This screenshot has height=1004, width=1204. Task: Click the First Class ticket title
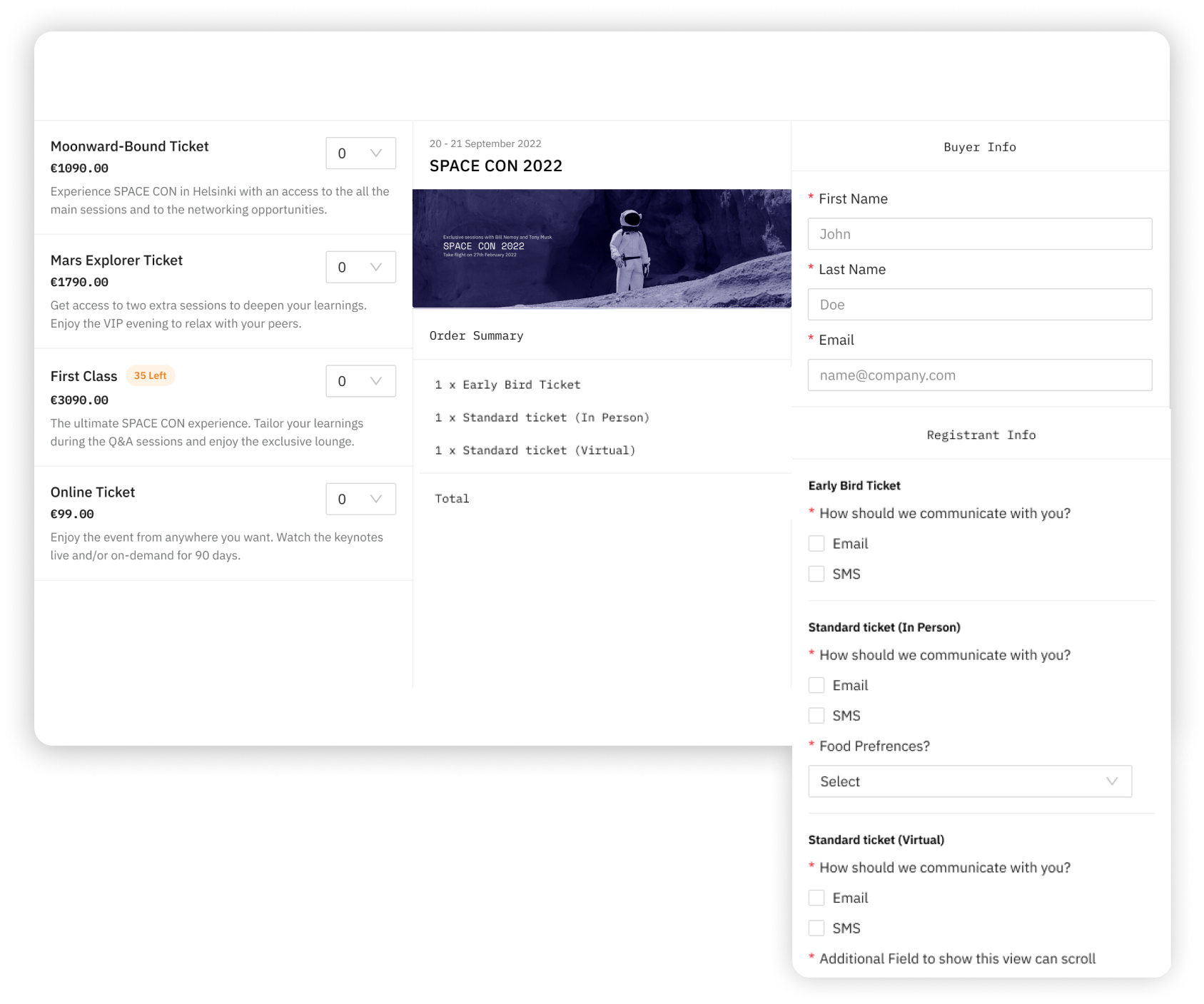point(84,376)
